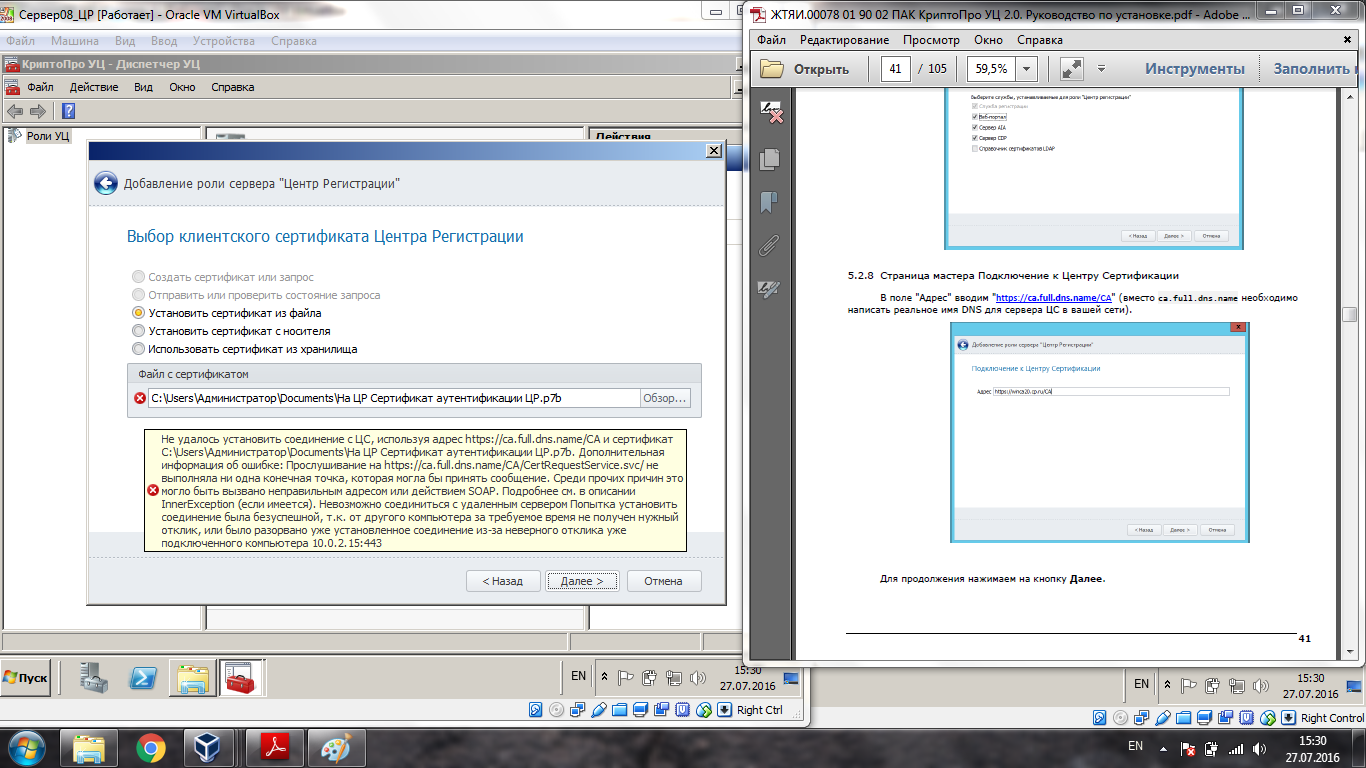1366x768 pixels.
Task: Select the 'Роли УЦ' tree node
Action: (x=47, y=136)
